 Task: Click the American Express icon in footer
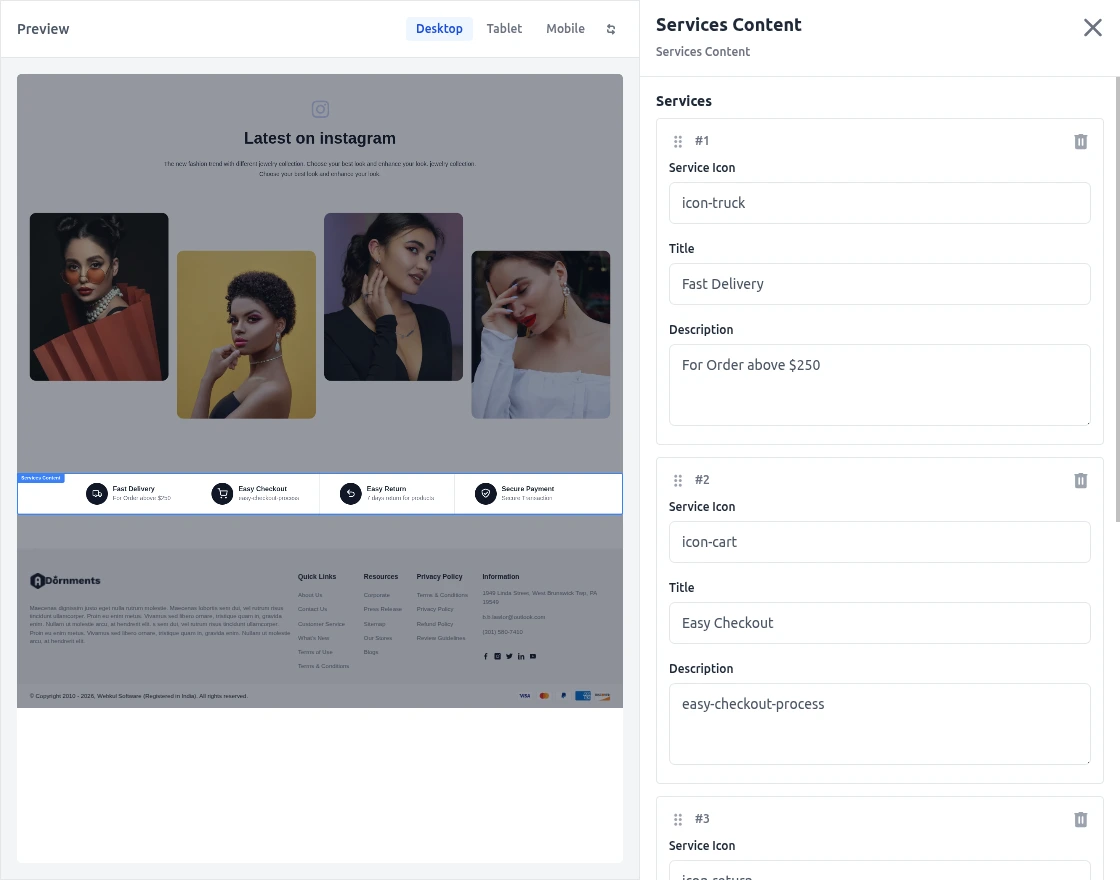pyautogui.click(x=583, y=696)
